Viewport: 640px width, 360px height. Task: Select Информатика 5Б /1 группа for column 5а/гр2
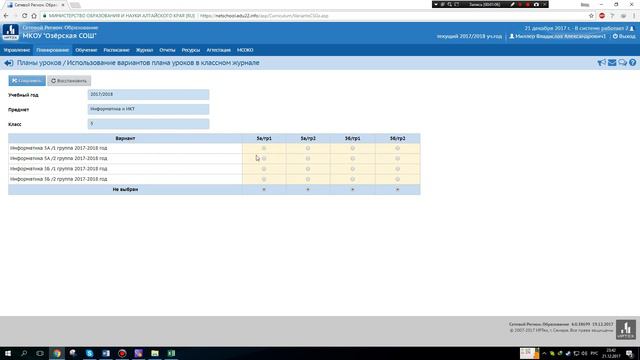(308, 169)
